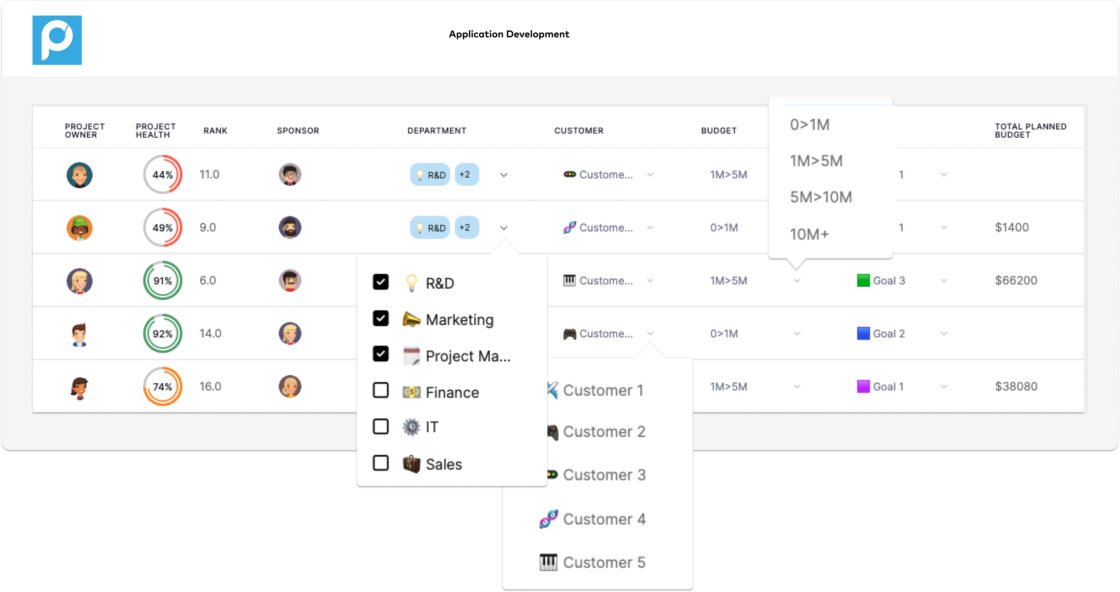Click the 44% project health ring
This screenshot has width=1120, height=592.
click(x=163, y=175)
